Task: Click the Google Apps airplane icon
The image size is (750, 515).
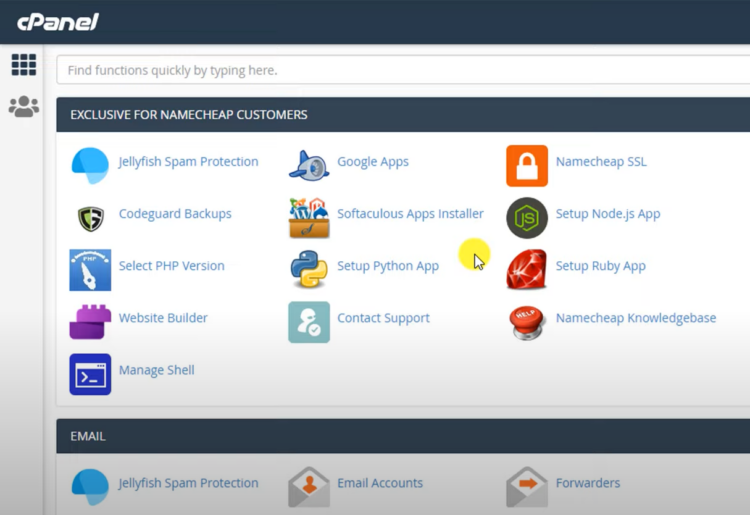Action: (309, 165)
